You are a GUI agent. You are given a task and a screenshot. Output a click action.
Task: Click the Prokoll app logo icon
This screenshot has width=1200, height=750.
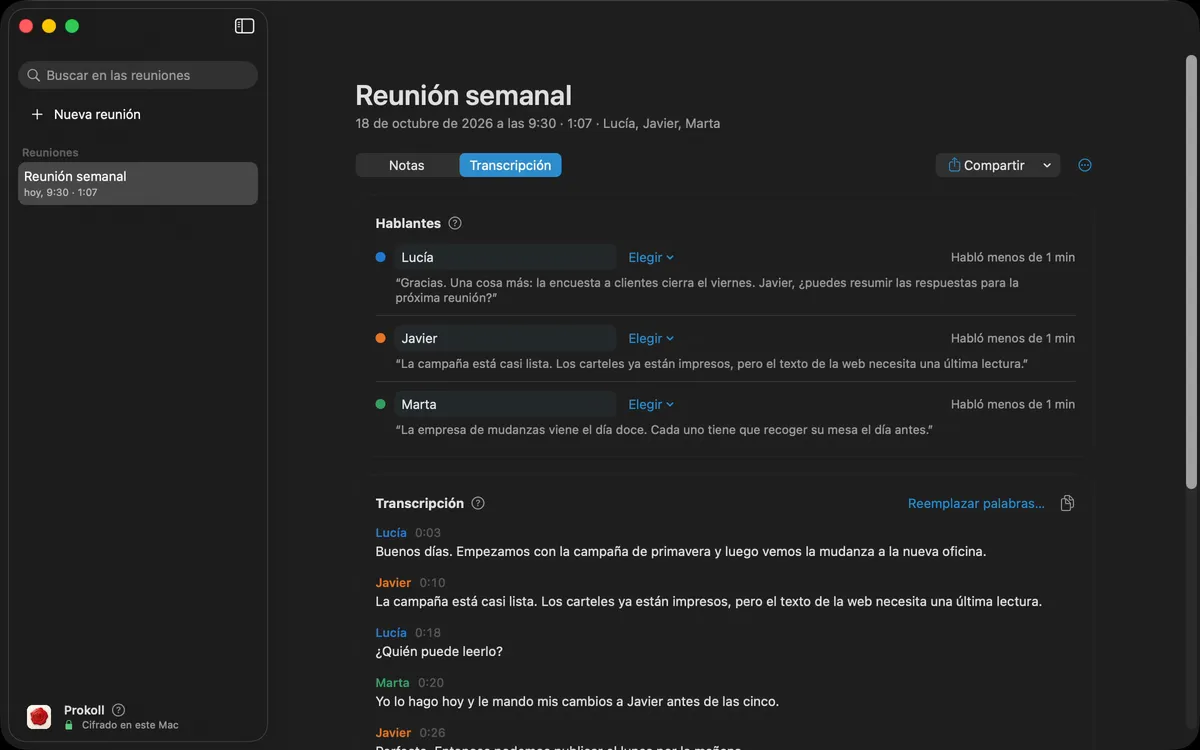point(39,716)
